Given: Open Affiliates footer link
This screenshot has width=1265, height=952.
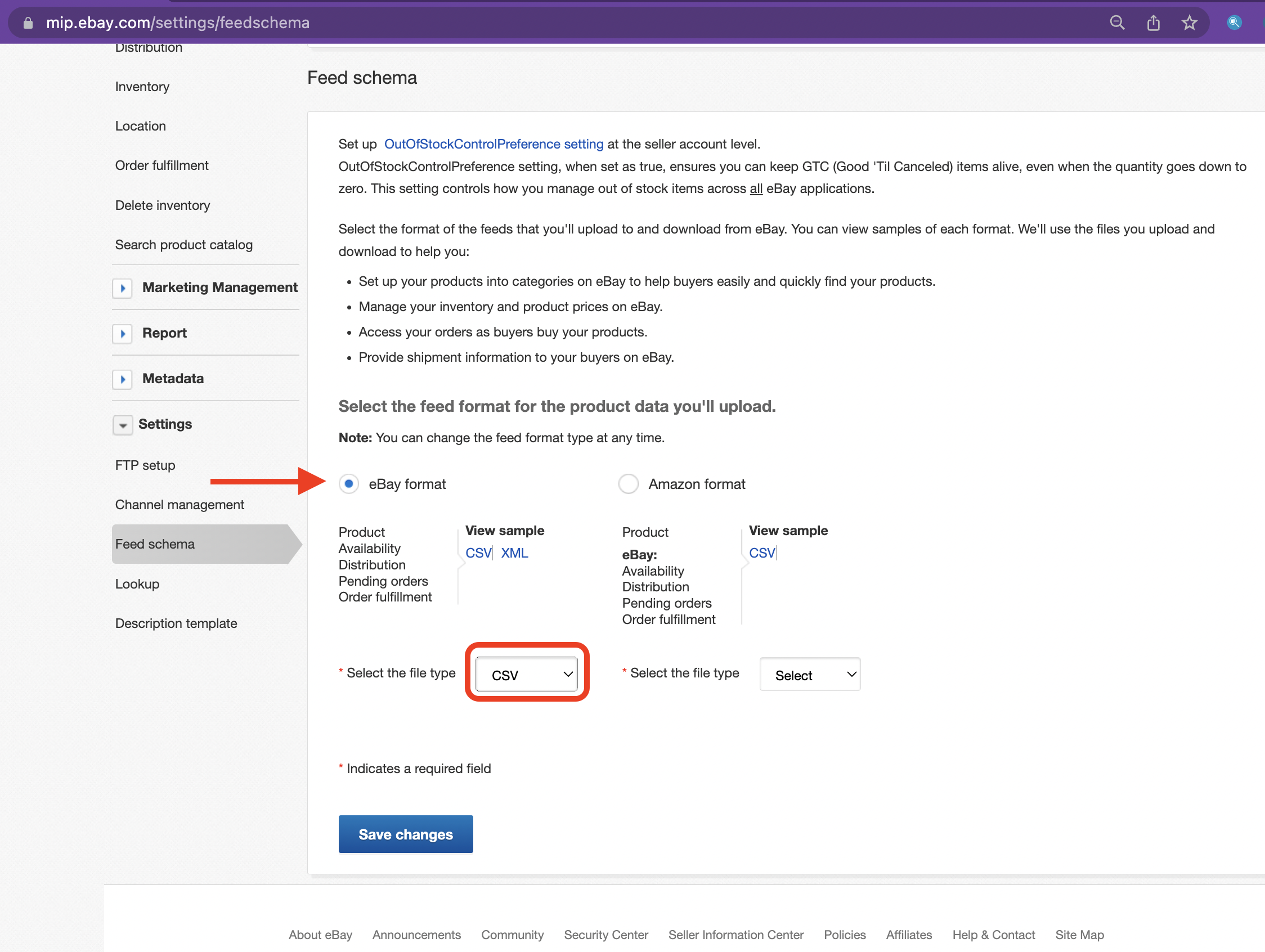Looking at the screenshot, I should point(909,935).
